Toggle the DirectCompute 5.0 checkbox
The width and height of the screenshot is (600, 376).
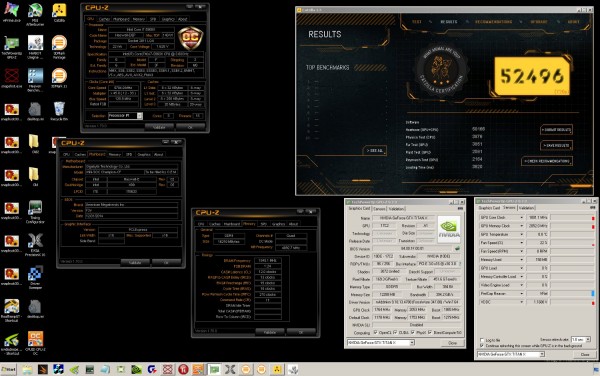click(430, 332)
